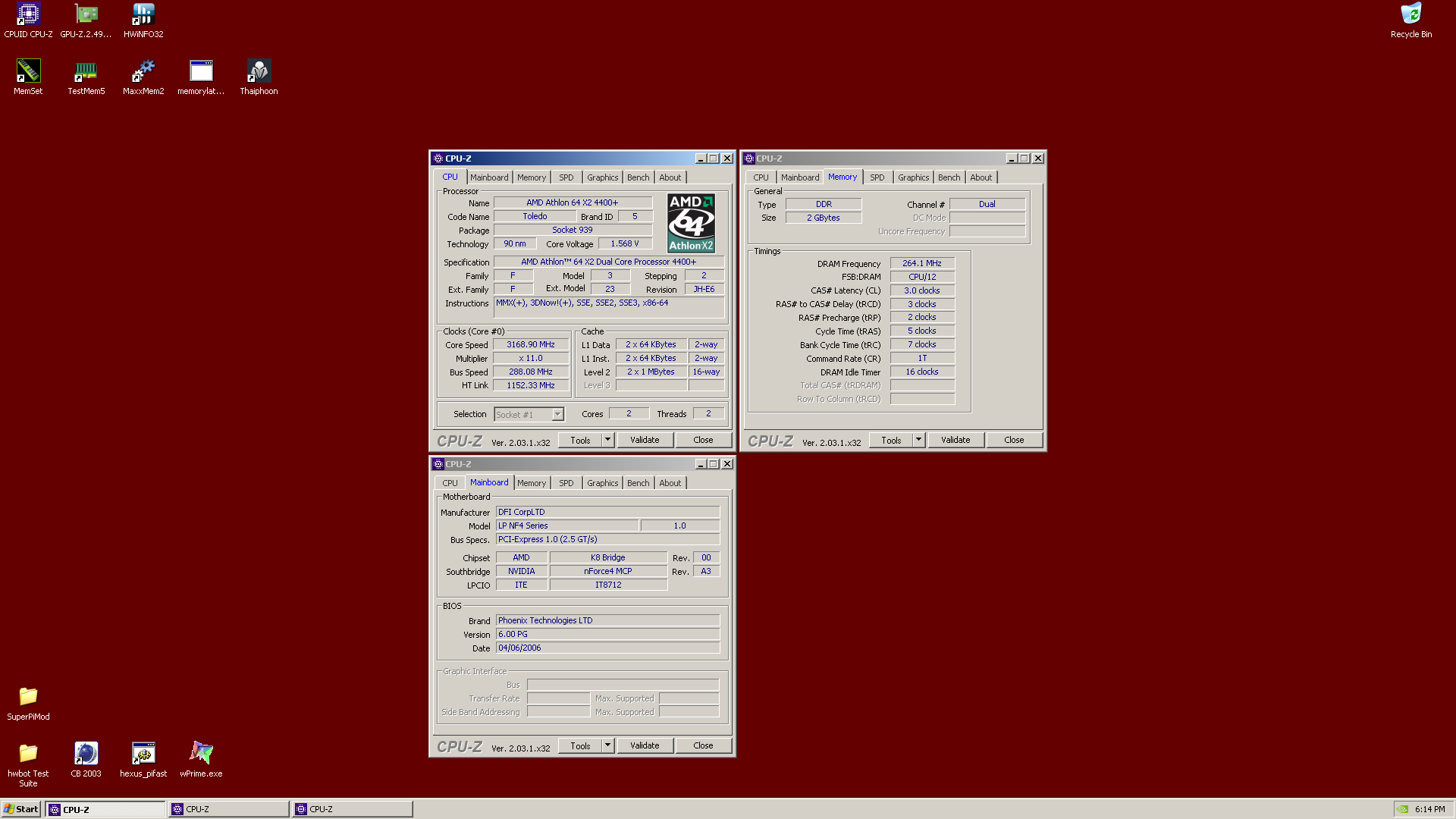Open the About tab in the Mainboard window

670,483
